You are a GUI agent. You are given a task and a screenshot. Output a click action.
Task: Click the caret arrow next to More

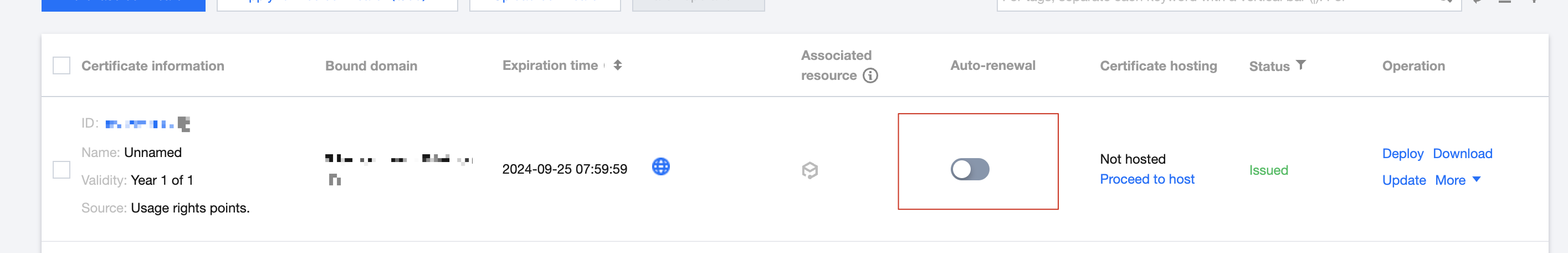coord(1476,179)
